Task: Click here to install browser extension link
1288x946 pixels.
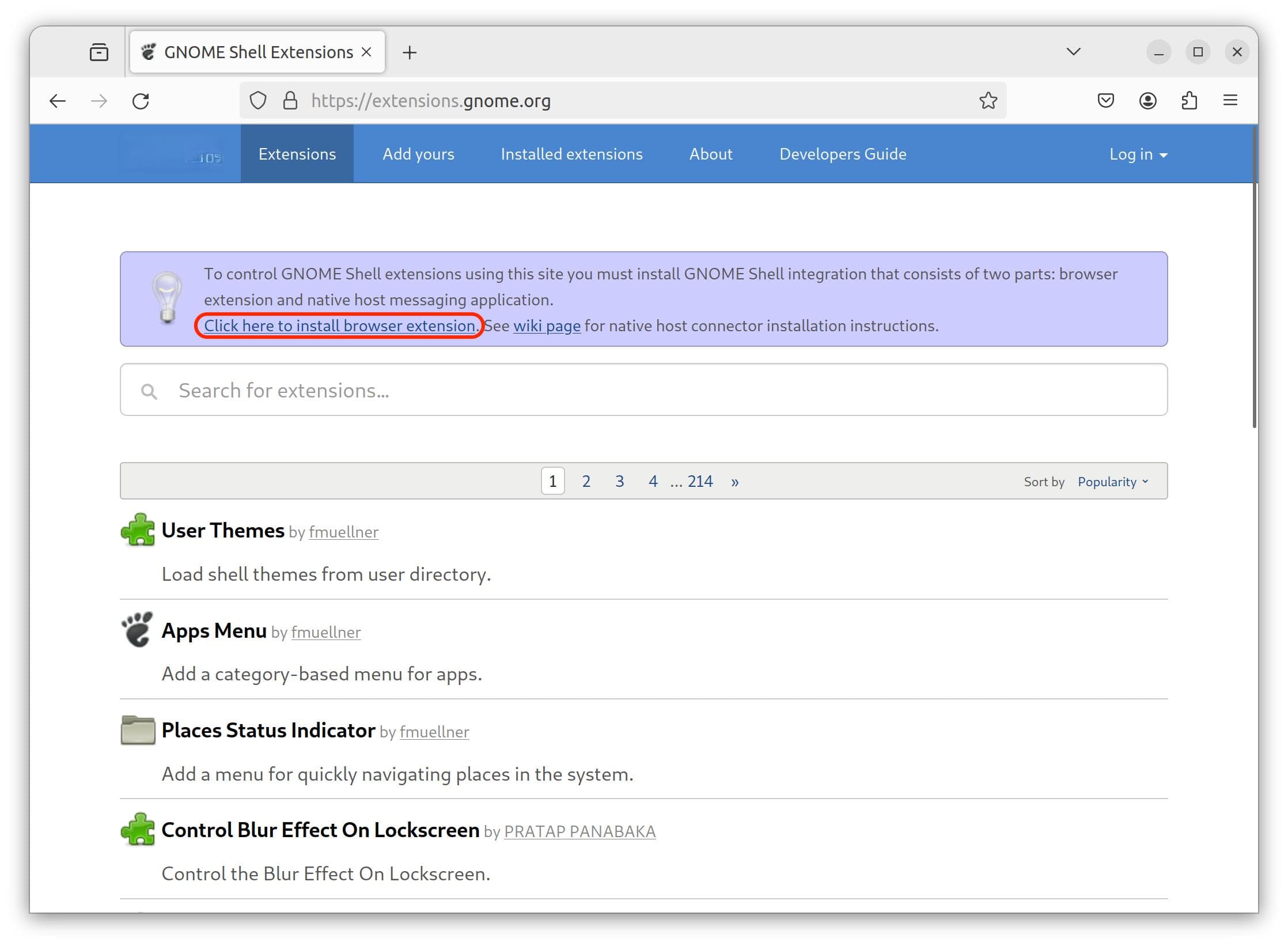Action: point(340,326)
